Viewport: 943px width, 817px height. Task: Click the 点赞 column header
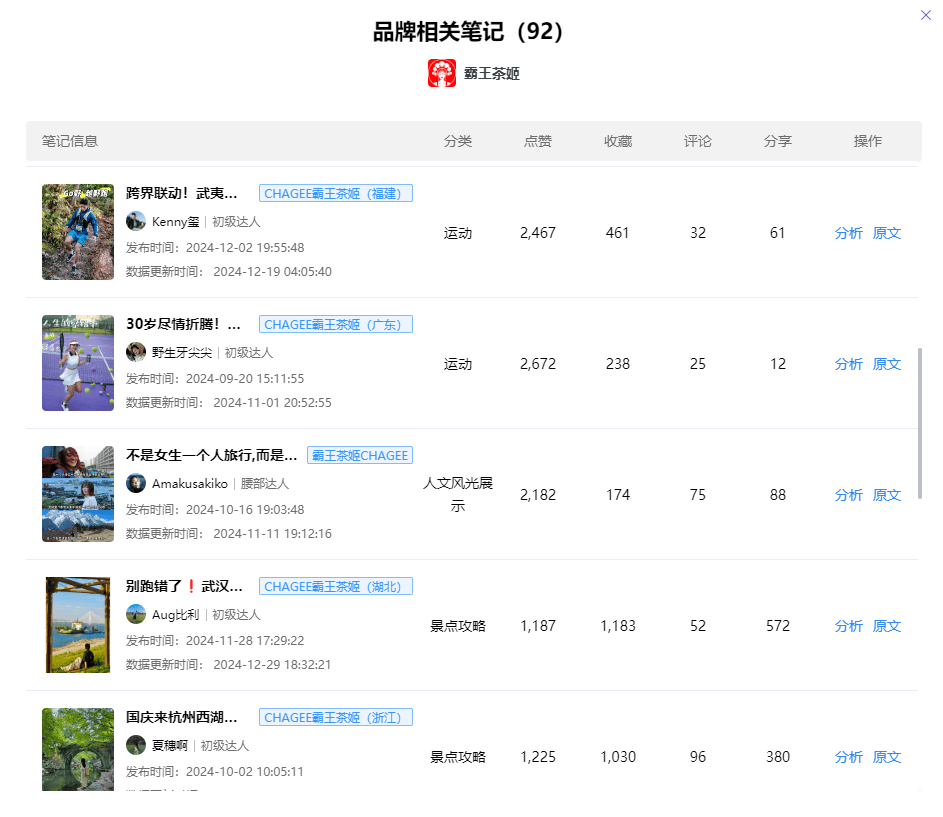[x=538, y=141]
